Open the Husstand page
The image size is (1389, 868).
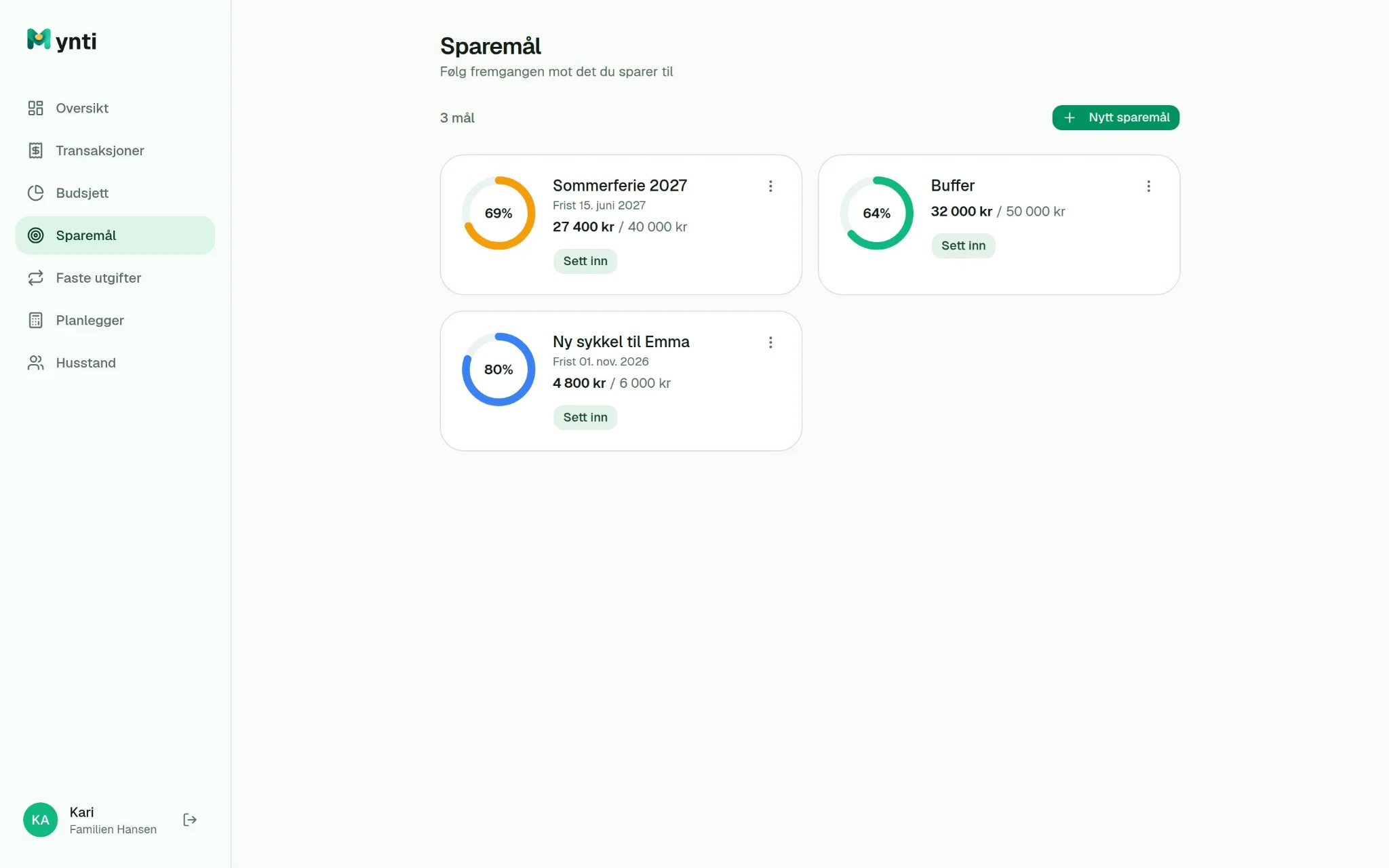[x=115, y=363]
